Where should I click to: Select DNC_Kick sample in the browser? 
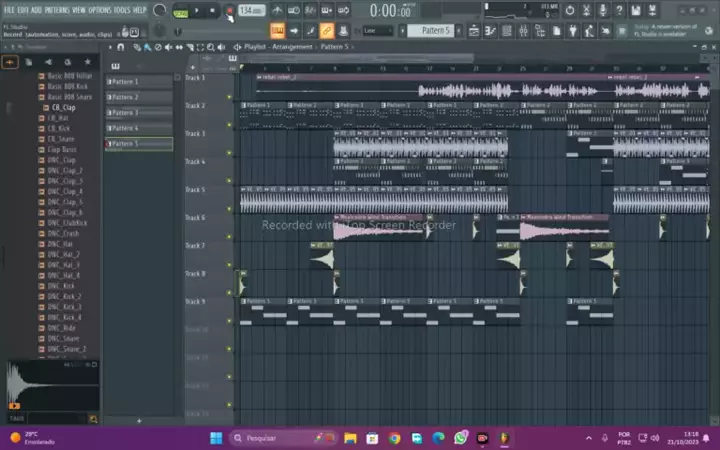click(x=61, y=285)
